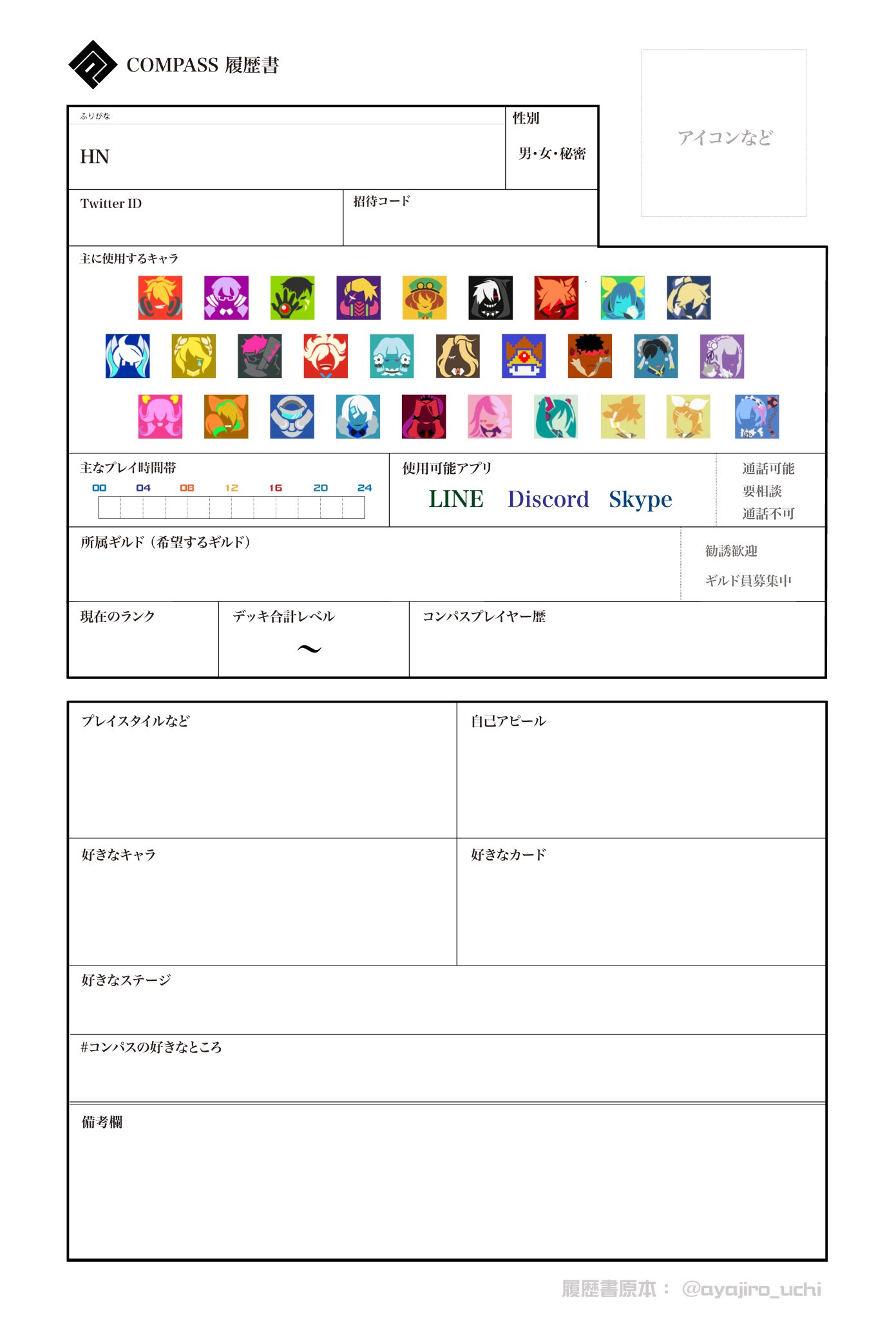896x1319 pixels.
Task: Click the コンパスプレイヤー歴 field
Action: coord(617,639)
